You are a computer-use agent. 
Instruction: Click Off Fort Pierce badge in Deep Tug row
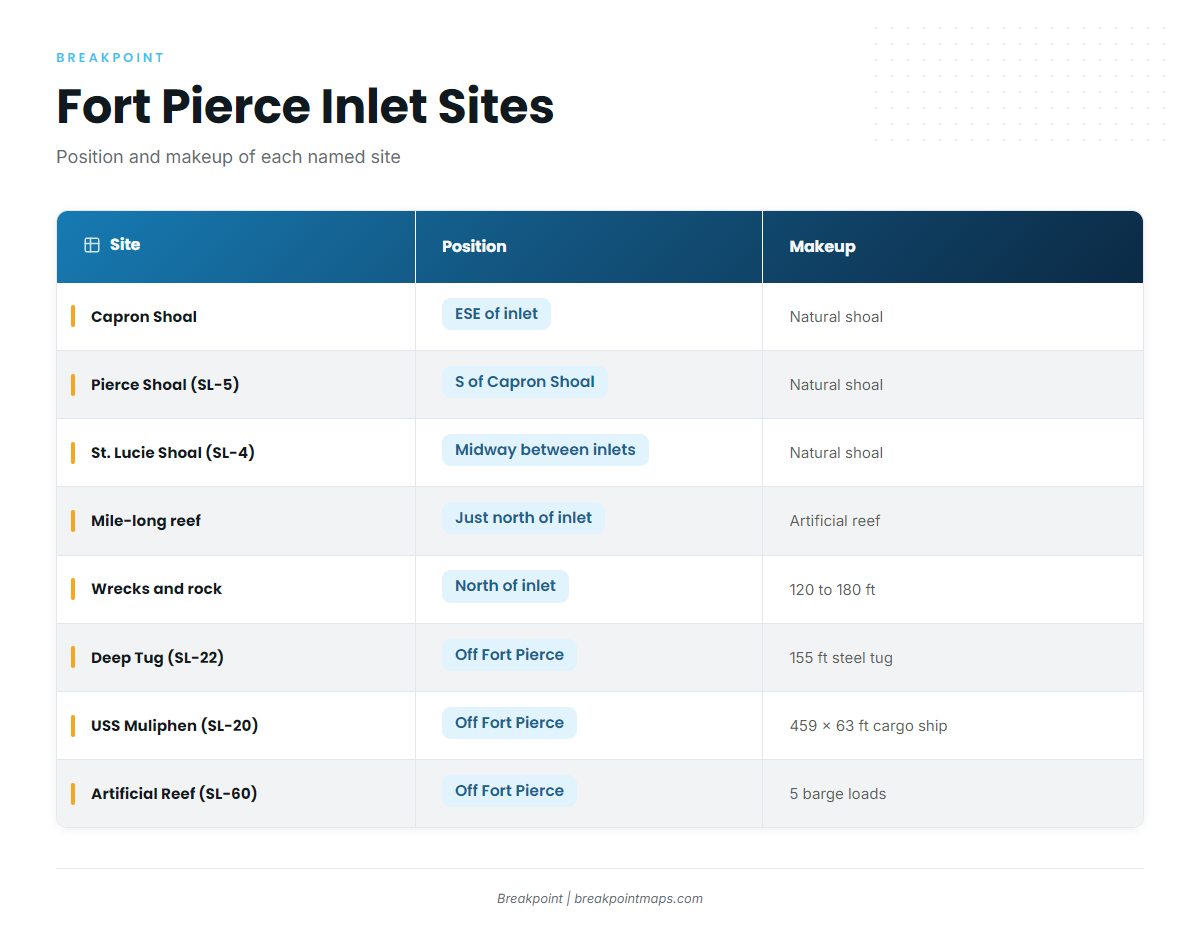click(x=509, y=655)
